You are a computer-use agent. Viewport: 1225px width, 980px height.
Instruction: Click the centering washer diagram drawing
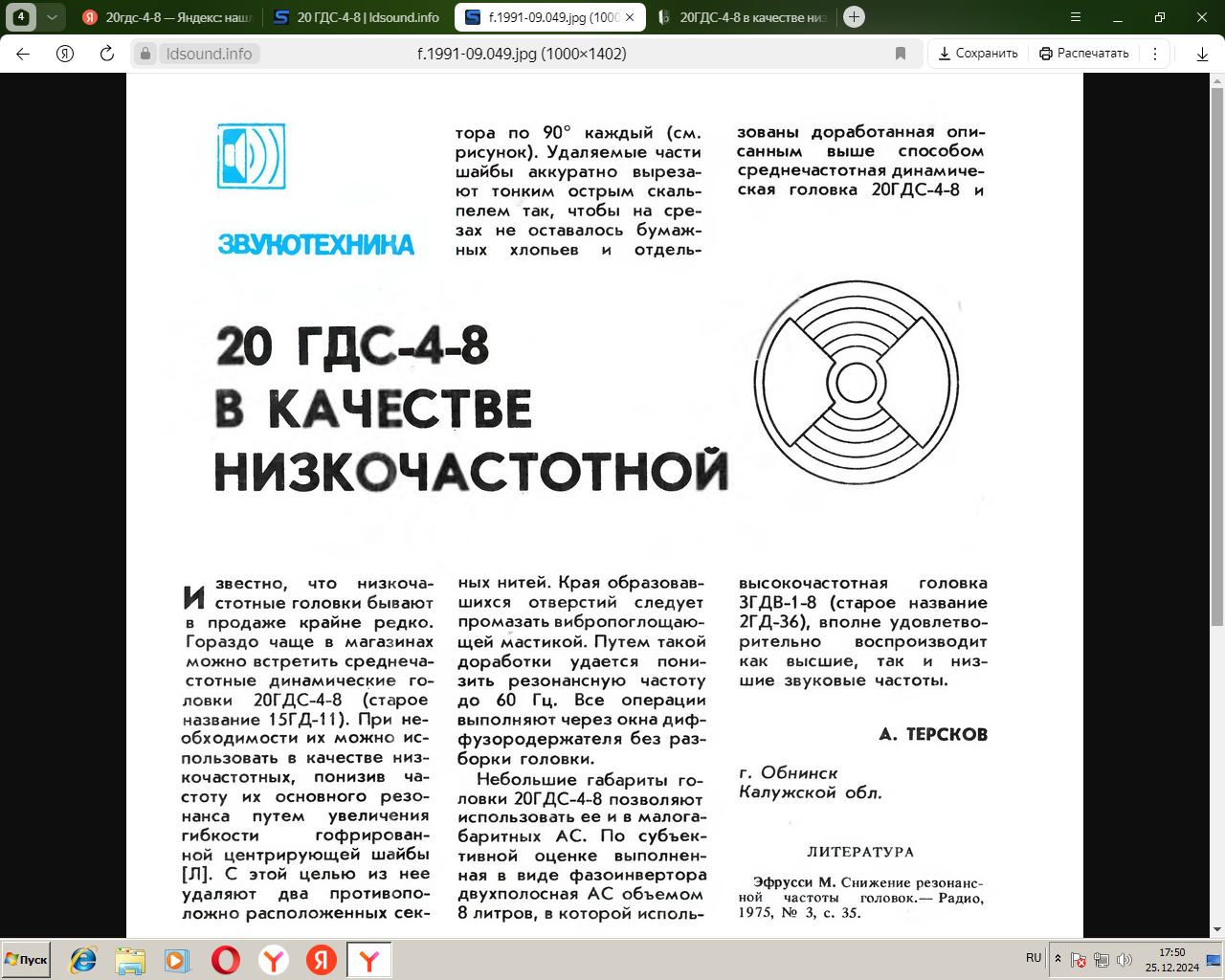[x=857, y=383]
